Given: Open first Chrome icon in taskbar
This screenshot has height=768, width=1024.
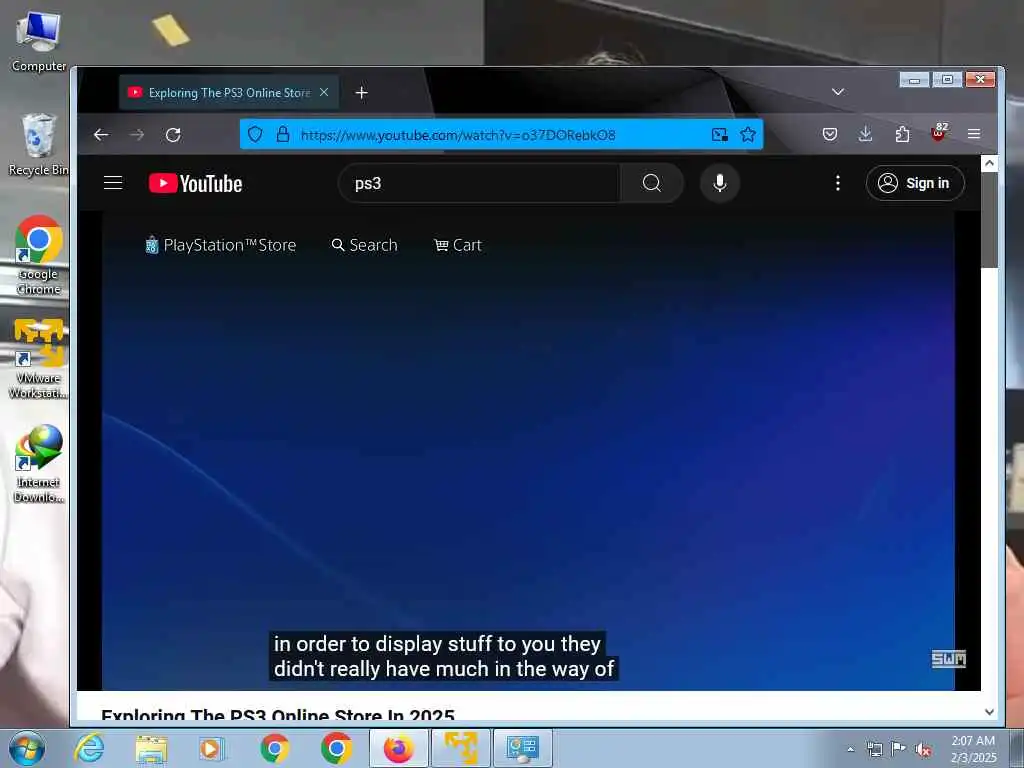Looking at the screenshot, I should point(274,748).
